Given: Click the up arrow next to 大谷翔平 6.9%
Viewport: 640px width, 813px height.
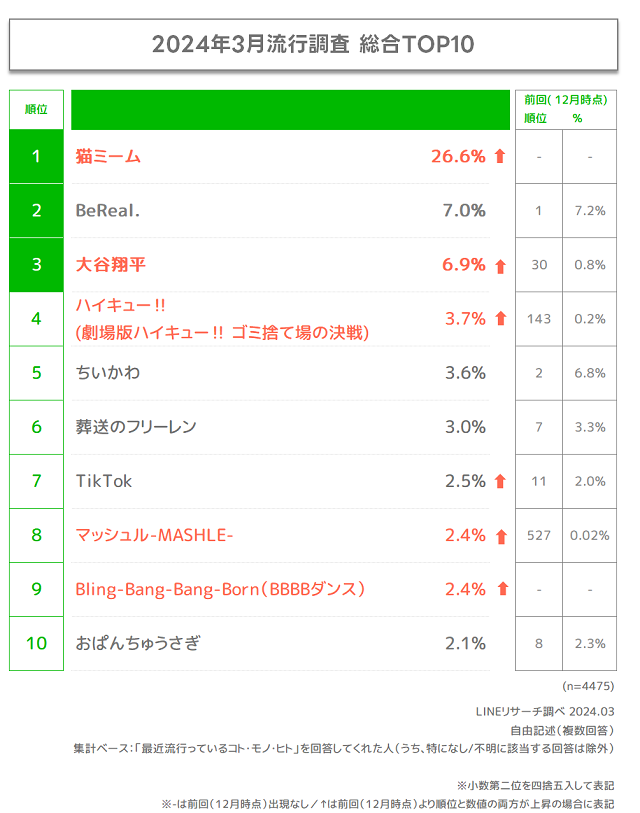Looking at the screenshot, I should pyautogui.click(x=500, y=266).
